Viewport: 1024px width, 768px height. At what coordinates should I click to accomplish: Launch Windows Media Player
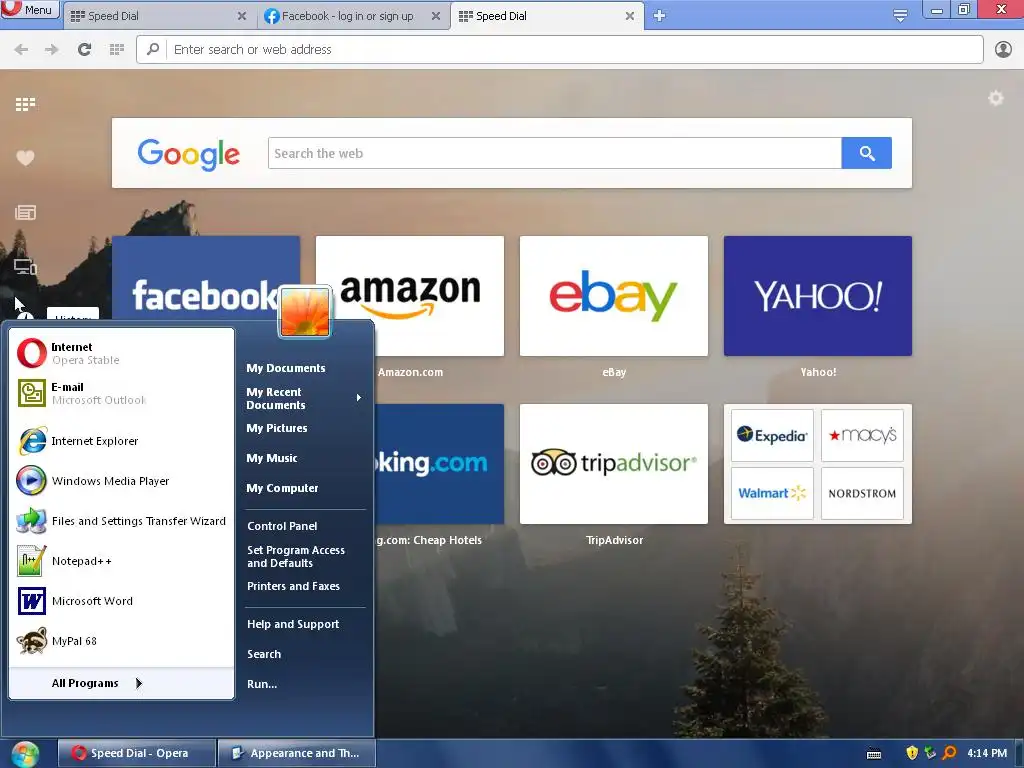122,481
